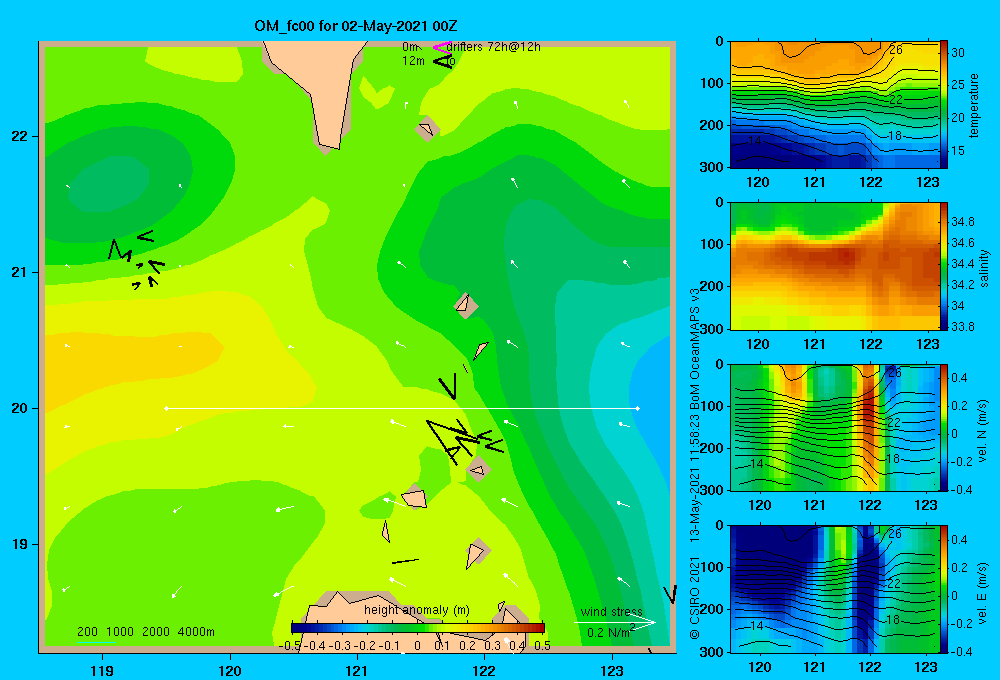Click the main map longitude label 123
Viewport: 1000px width, 680px height.
612,670
